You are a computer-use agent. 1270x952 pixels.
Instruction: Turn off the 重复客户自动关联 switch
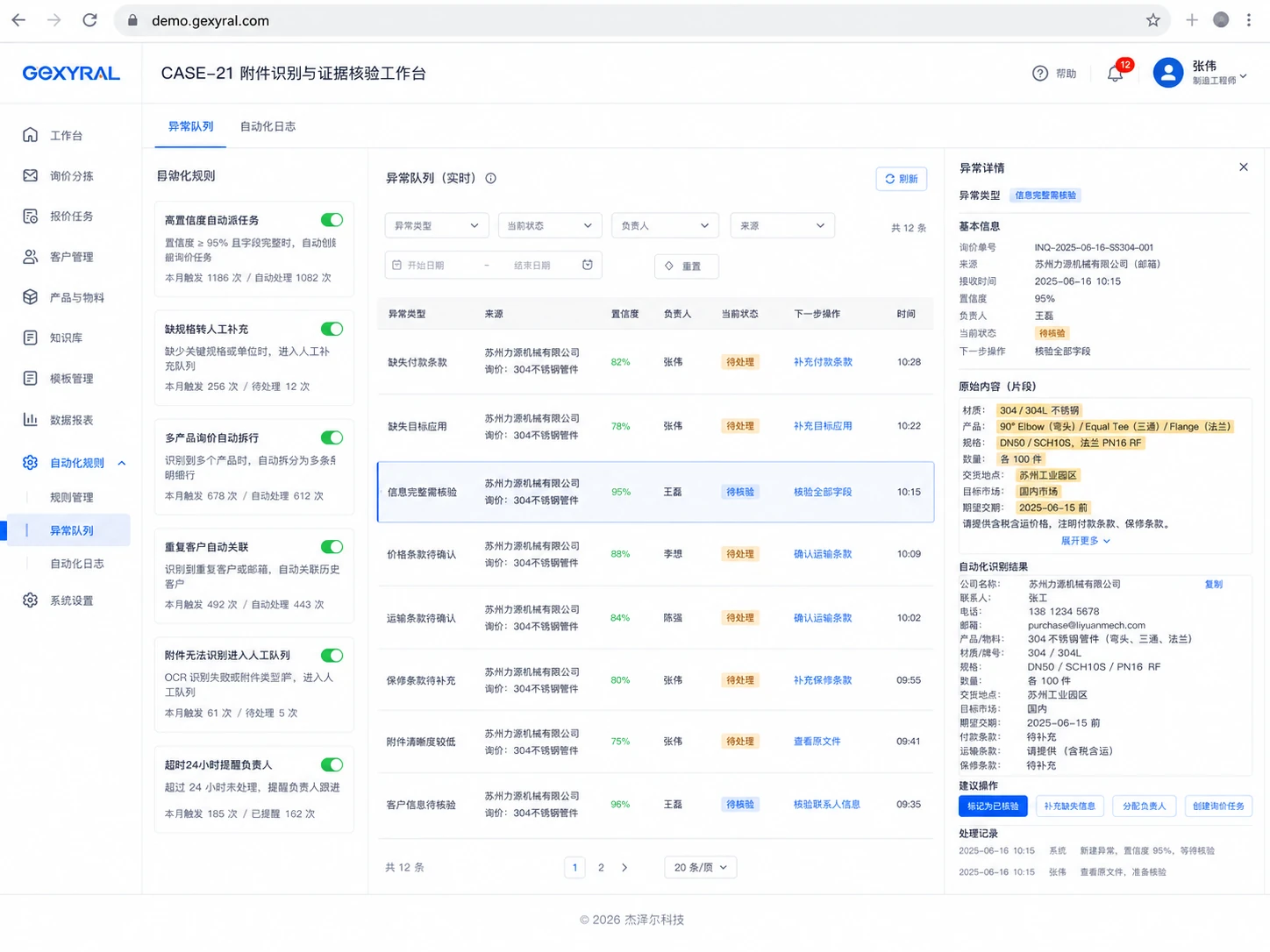332,547
